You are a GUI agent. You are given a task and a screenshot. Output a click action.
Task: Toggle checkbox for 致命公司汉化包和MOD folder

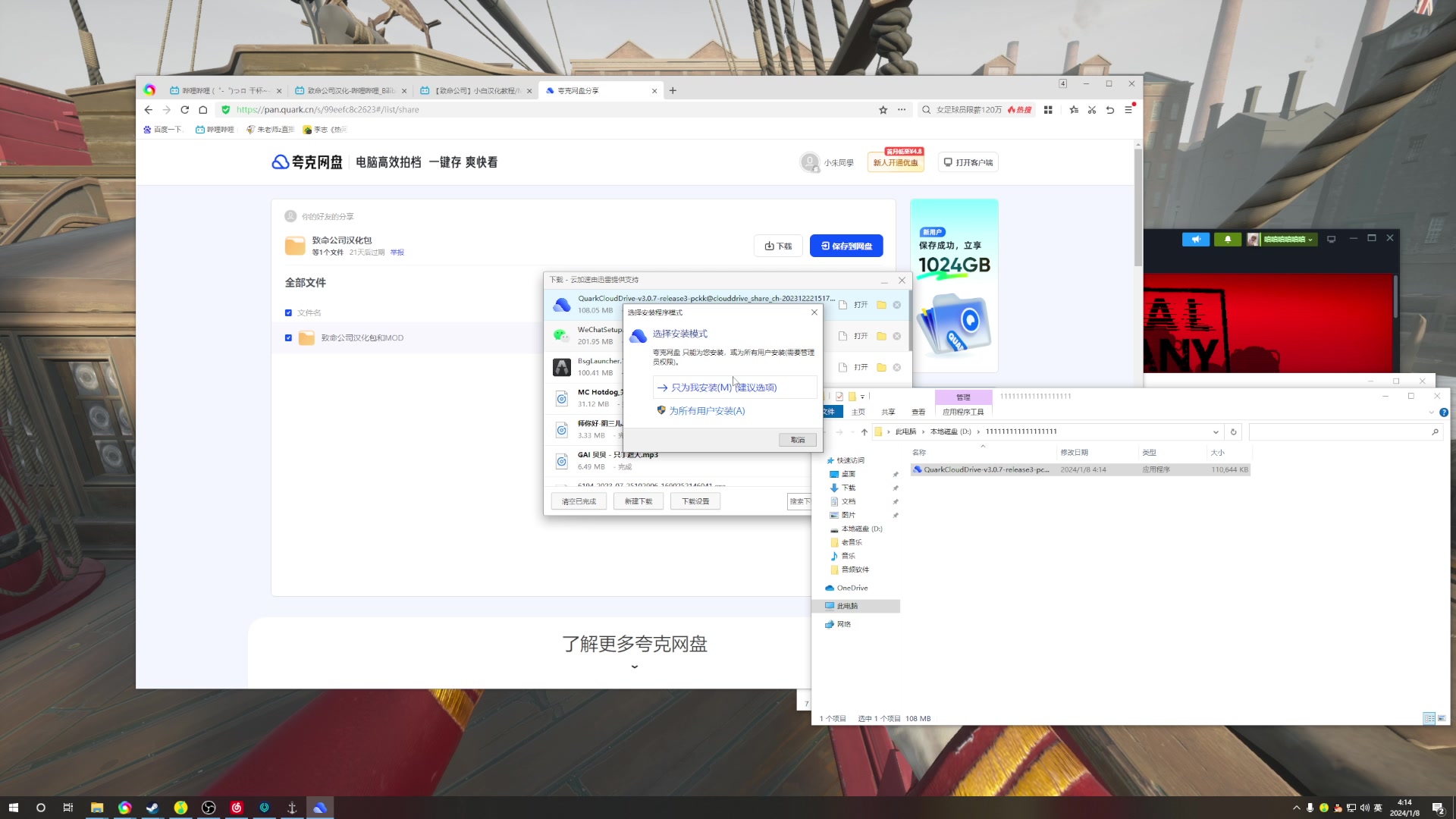288,338
